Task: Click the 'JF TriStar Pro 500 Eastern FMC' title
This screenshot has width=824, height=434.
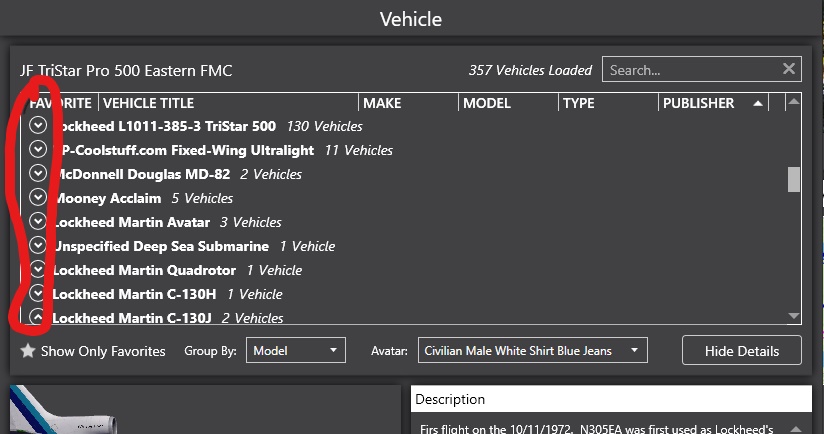Action: 126,70
